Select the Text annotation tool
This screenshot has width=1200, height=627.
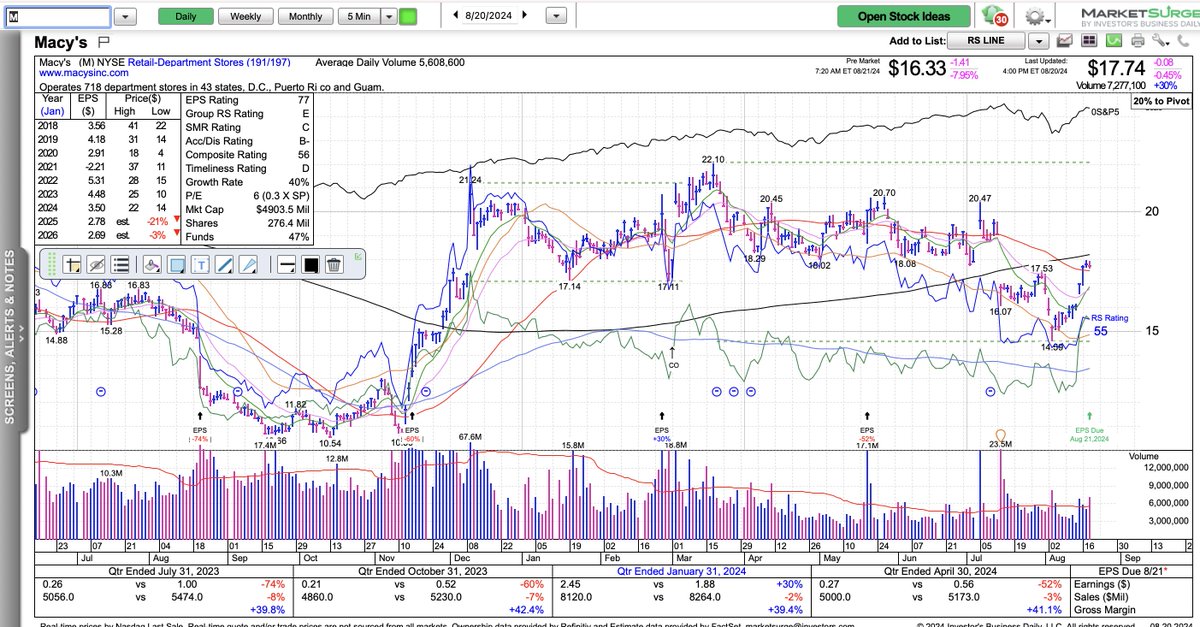[202, 265]
